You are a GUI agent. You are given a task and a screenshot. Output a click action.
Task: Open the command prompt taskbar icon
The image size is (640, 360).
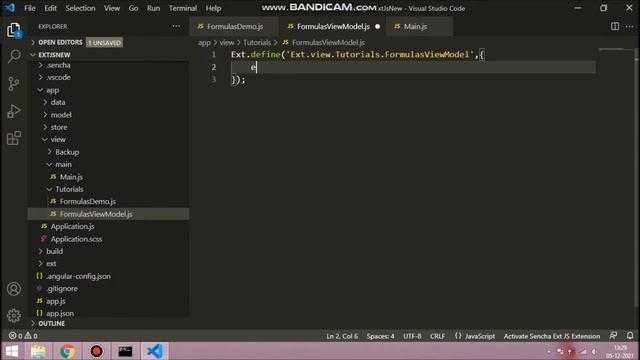pos(125,351)
